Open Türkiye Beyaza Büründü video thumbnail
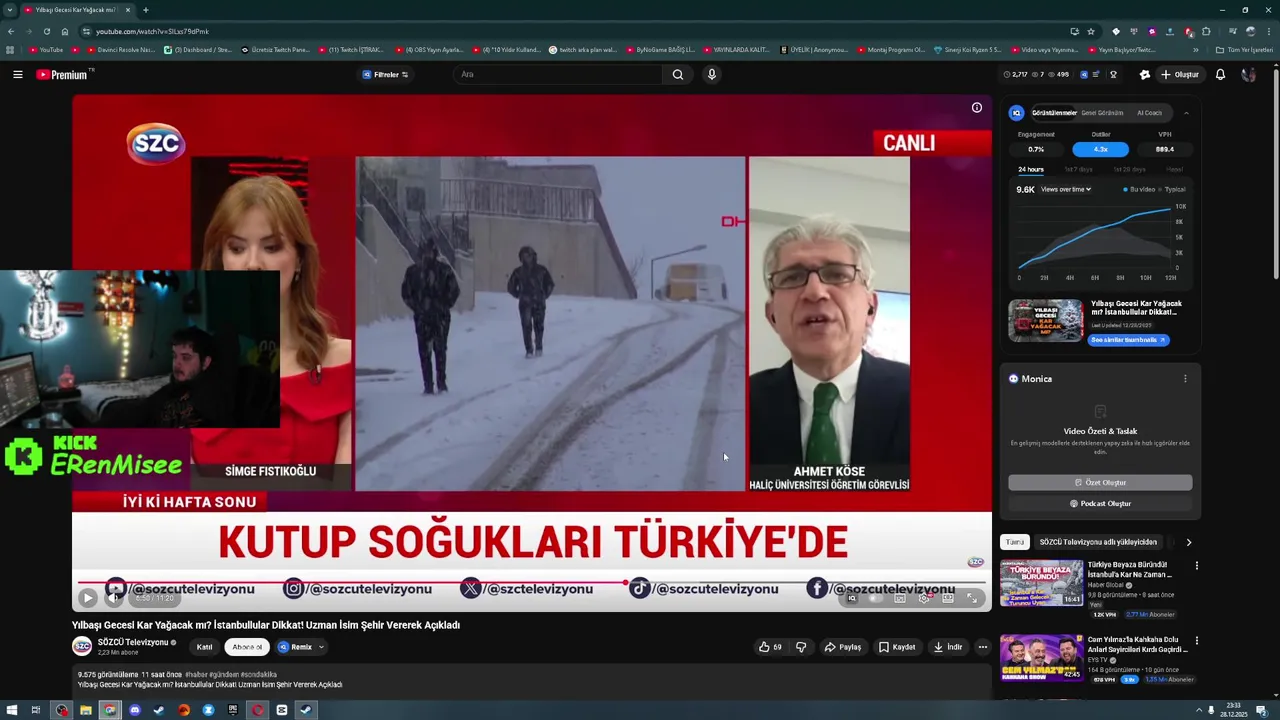 click(x=1041, y=583)
